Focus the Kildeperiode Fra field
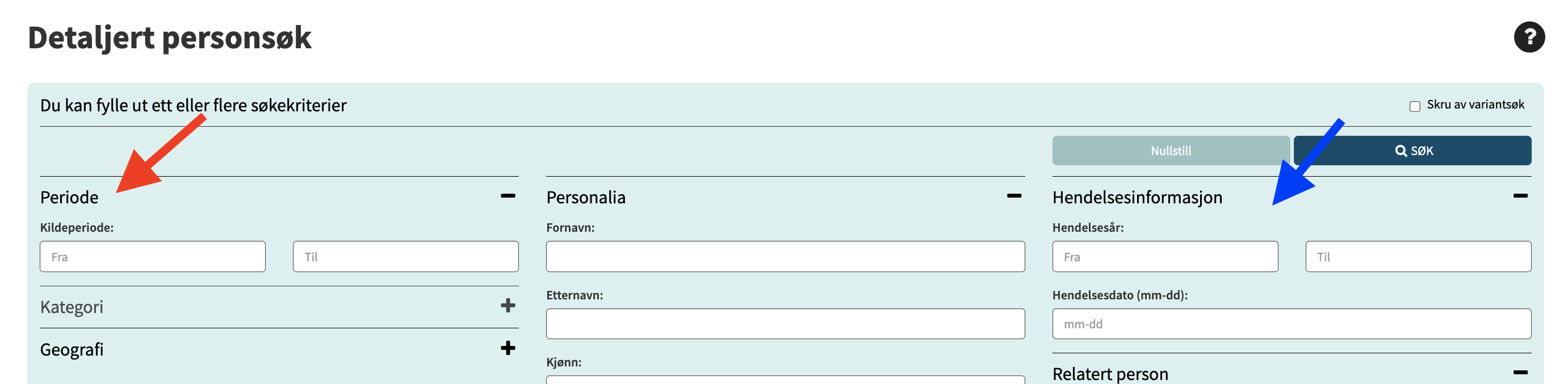 (152, 257)
